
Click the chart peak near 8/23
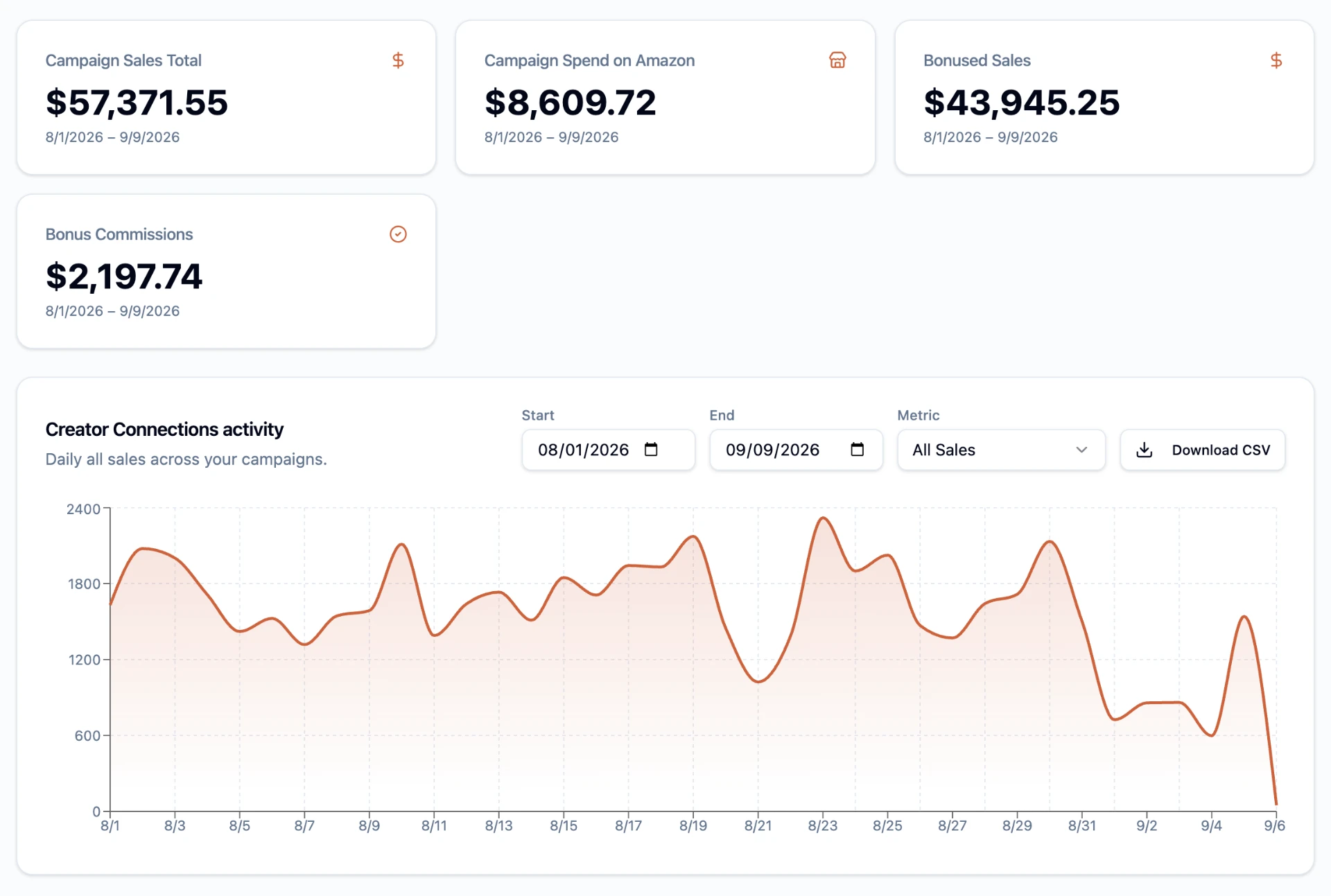point(824,518)
